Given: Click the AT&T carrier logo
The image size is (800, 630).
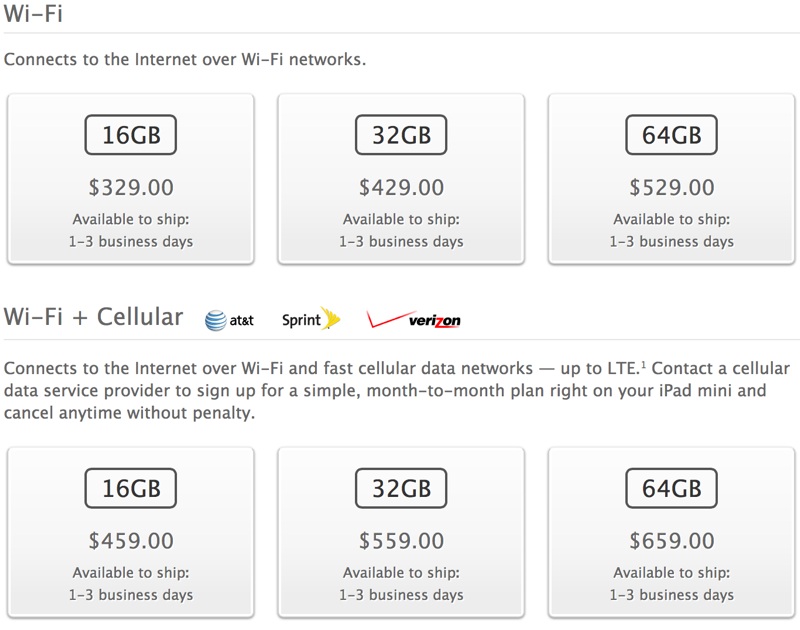Looking at the screenshot, I should (229, 320).
